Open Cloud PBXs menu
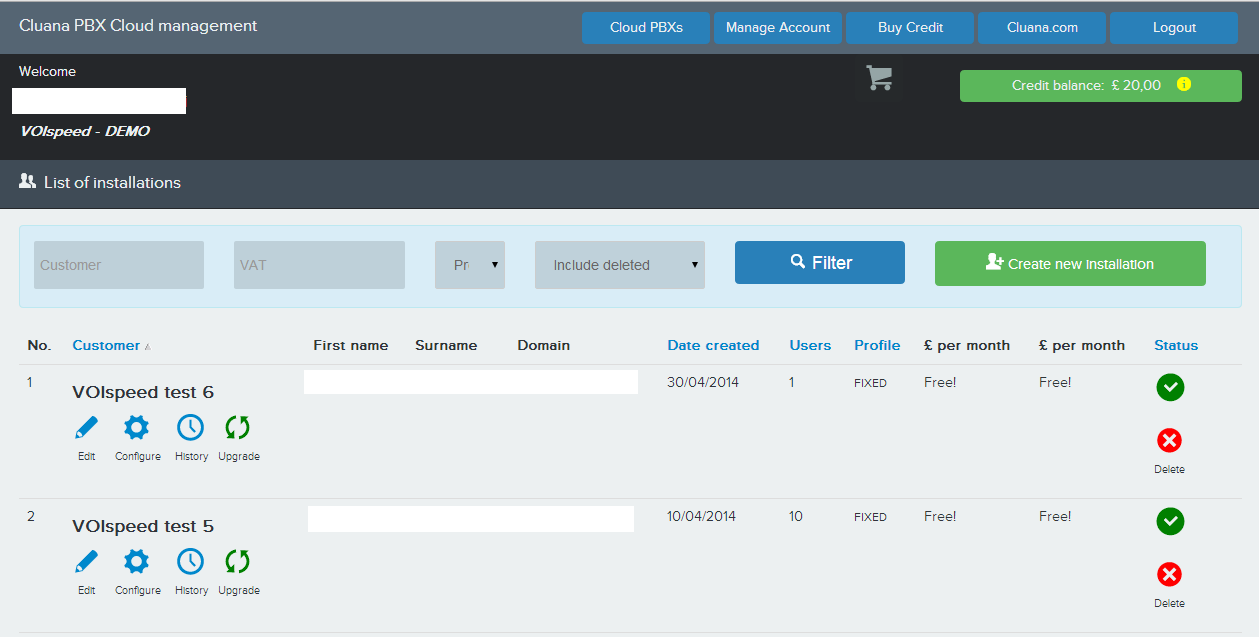This screenshot has height=637, width=1259. (646, 28)
